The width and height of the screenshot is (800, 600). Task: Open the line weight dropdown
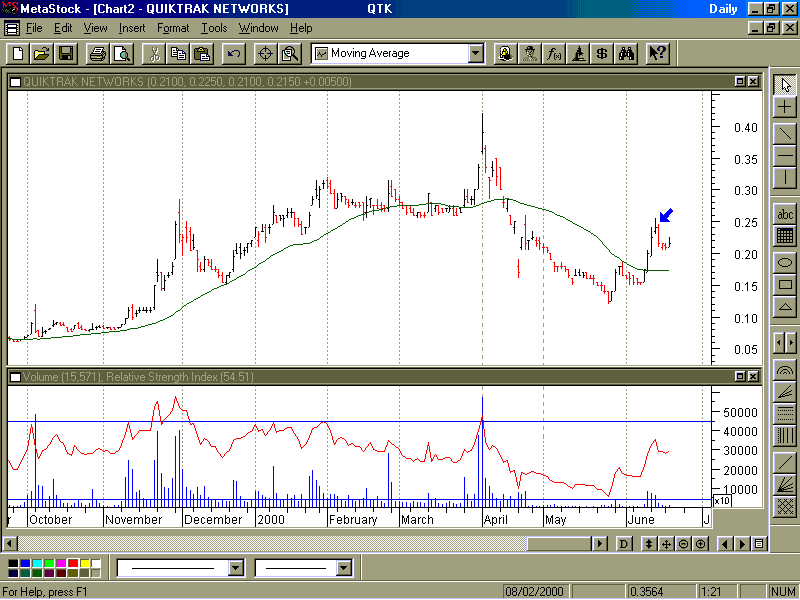point(344,567)
